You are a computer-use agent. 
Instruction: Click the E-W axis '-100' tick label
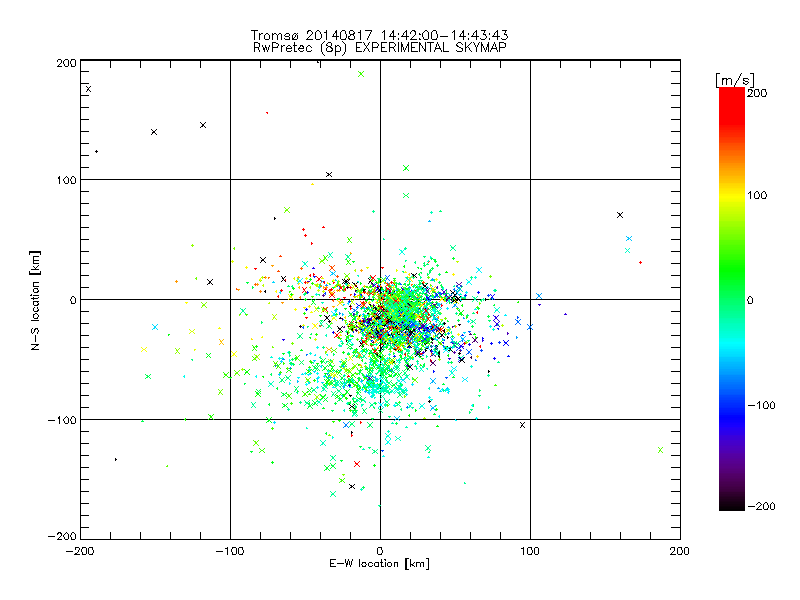click(x=230, y=551)
